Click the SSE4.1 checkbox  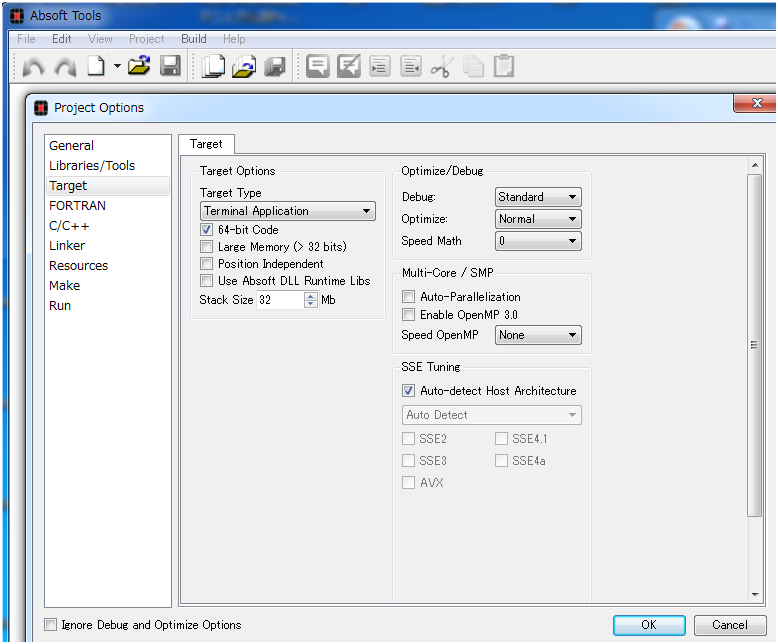pos(501,439)
